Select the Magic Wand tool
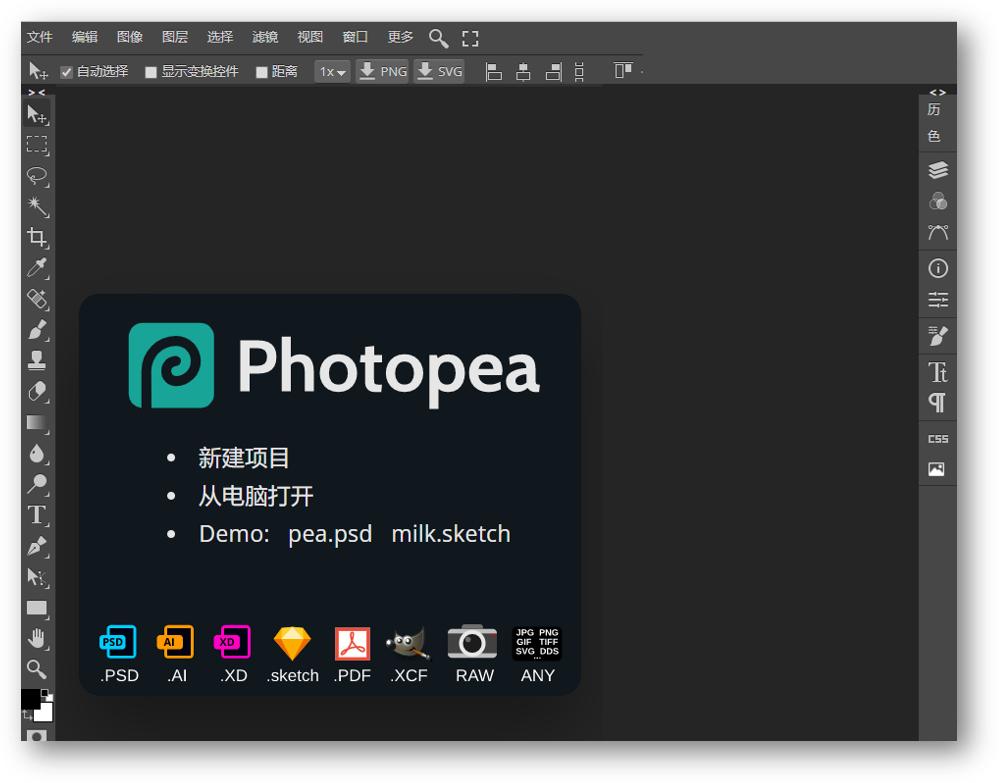Image resolution: width=999 pixels, height=783 pixels. (x=37, y=206)
